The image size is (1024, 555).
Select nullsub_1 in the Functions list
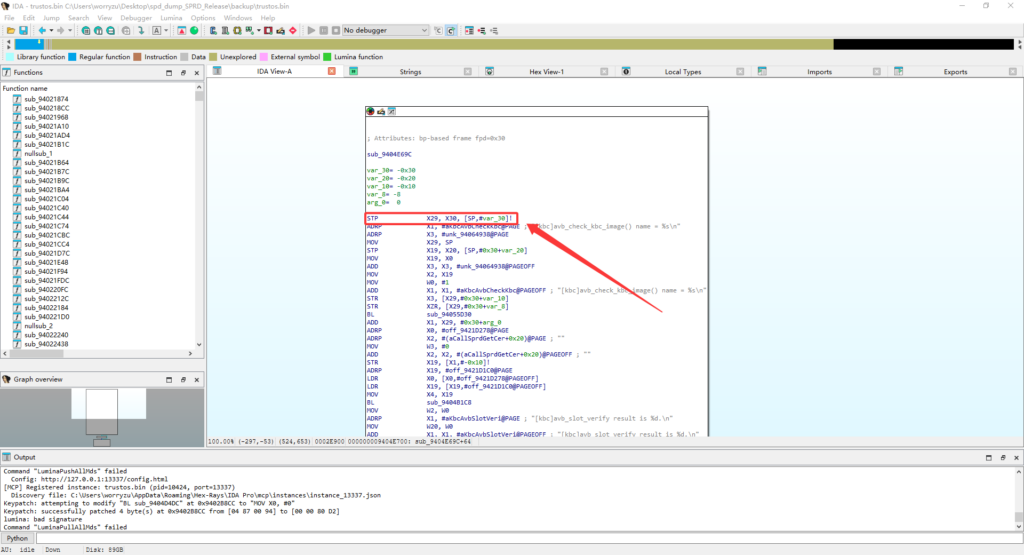39,153
